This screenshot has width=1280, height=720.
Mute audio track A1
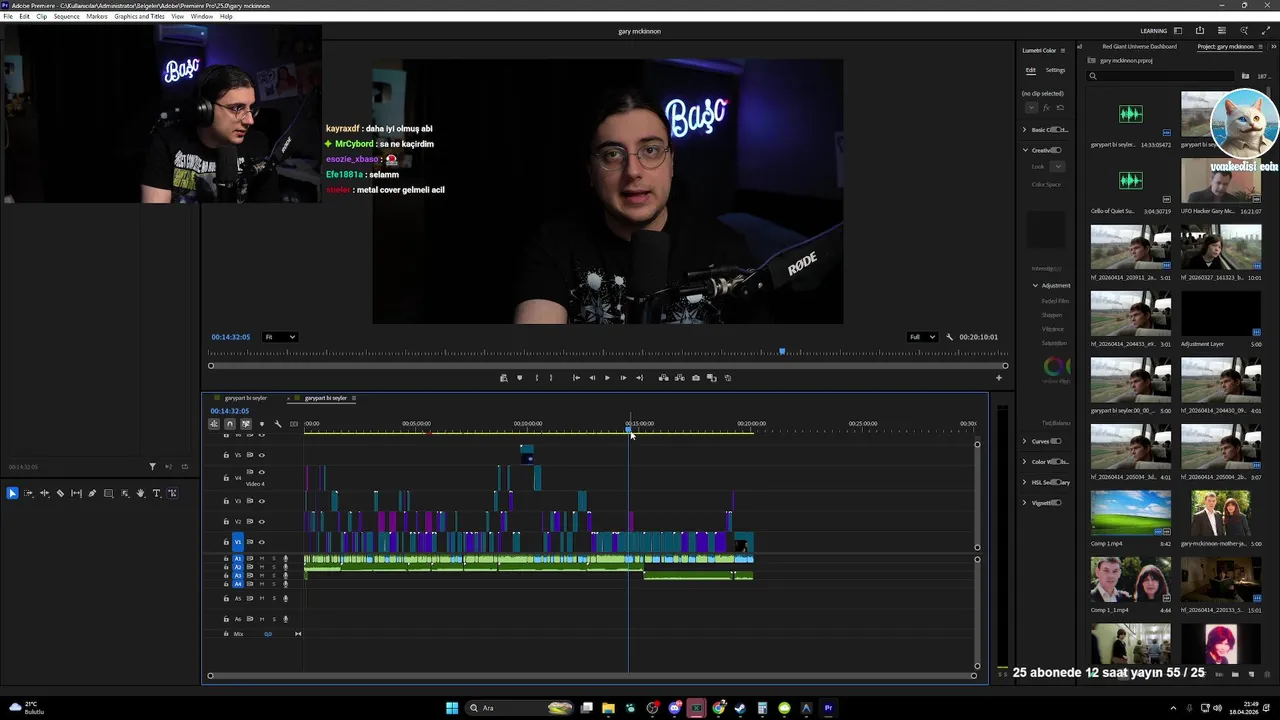point(262,559)
